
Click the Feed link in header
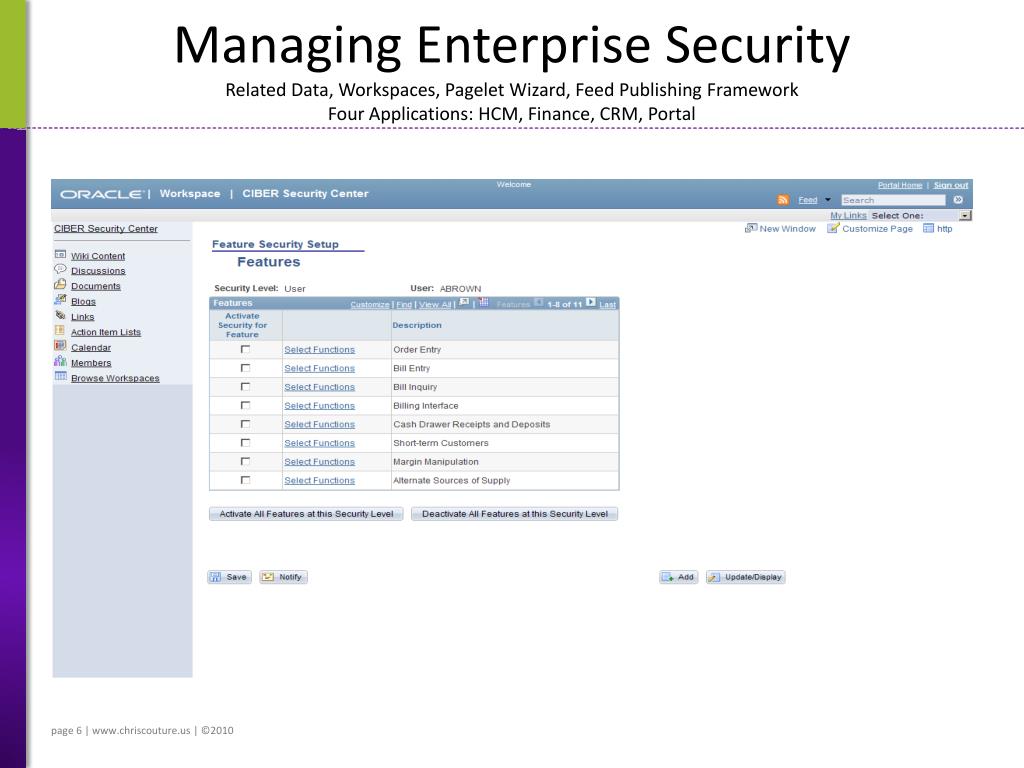coord(808,200)
